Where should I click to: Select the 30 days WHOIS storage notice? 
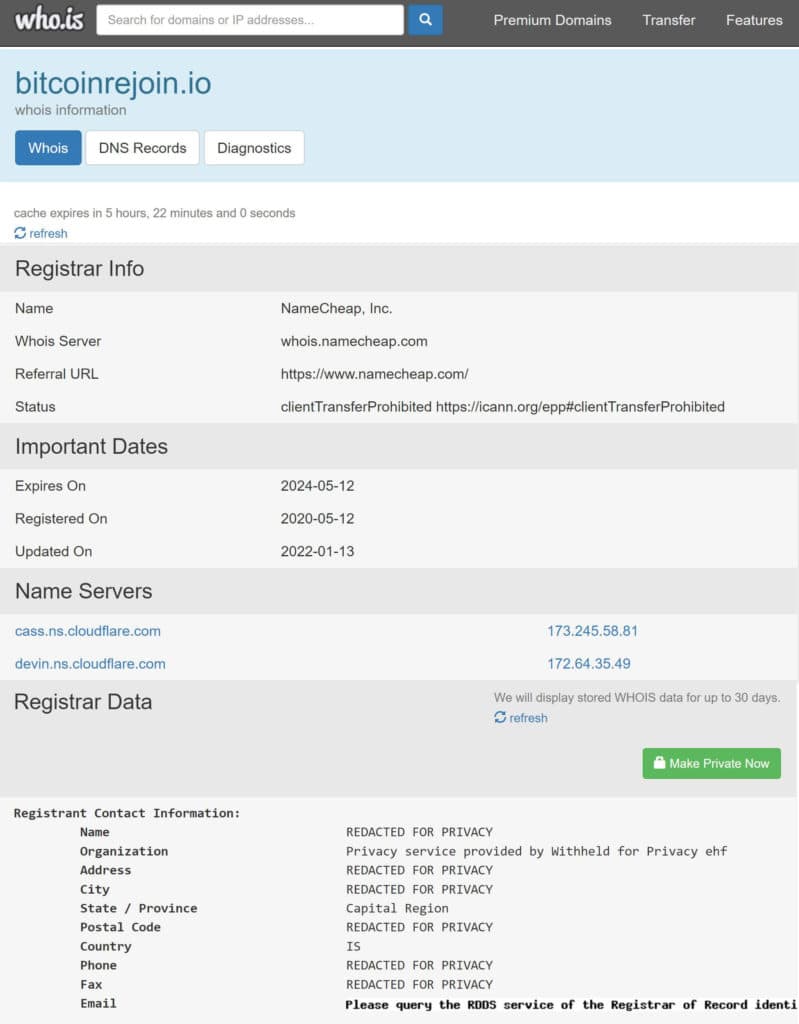point(637,697)
